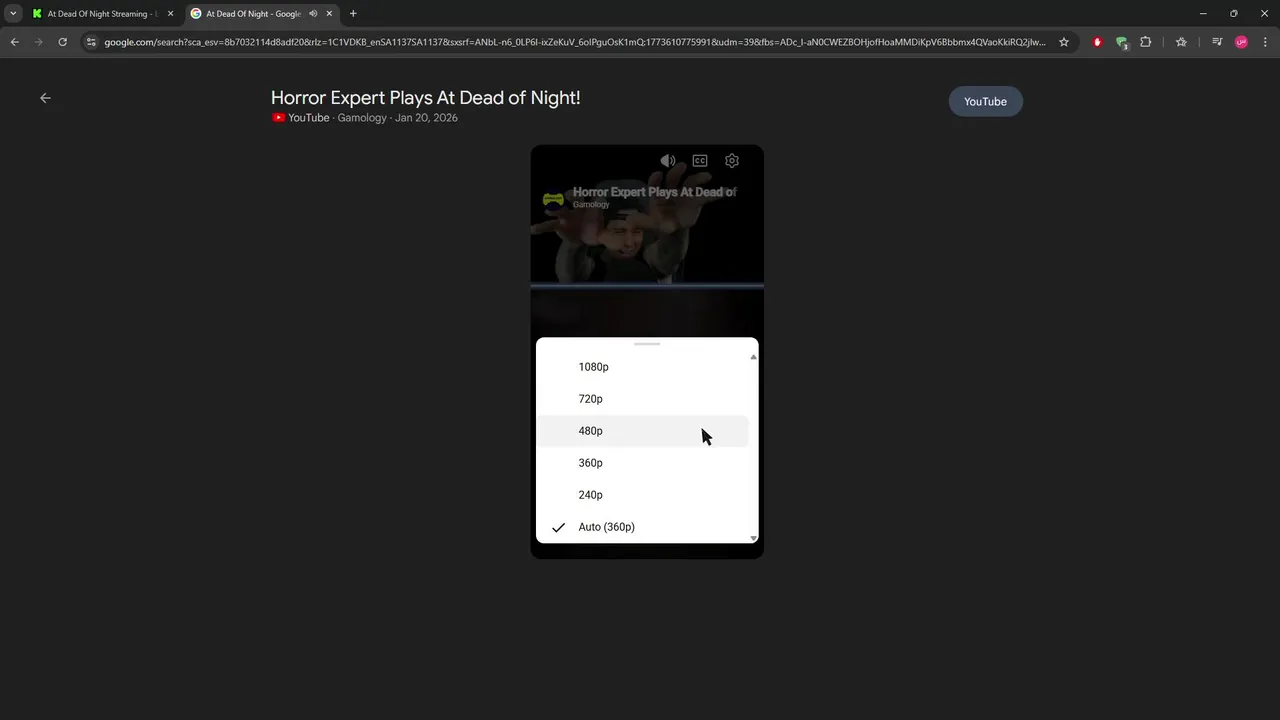
Task: Close the At Dead Of Night Streaming tab
Action: (170, 14)
